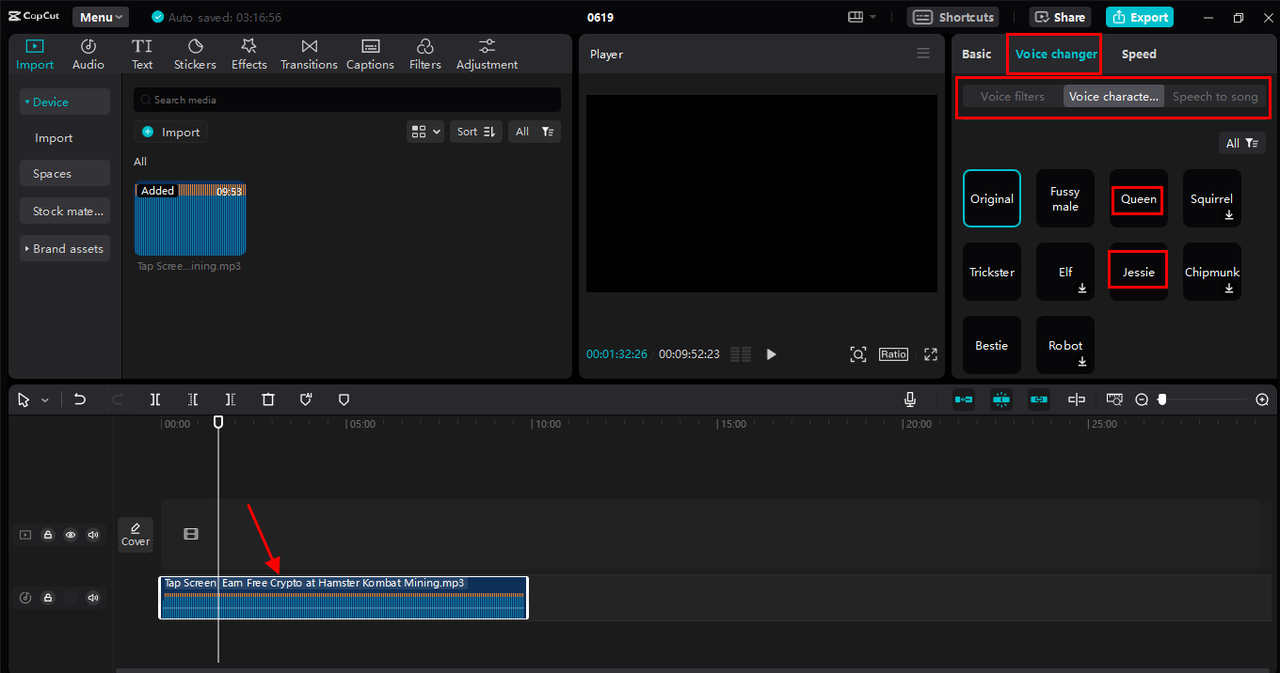1280x673 pixels.
Task: Select the Tap Screen mp3 media thumbnail
Action: [190, 219]
